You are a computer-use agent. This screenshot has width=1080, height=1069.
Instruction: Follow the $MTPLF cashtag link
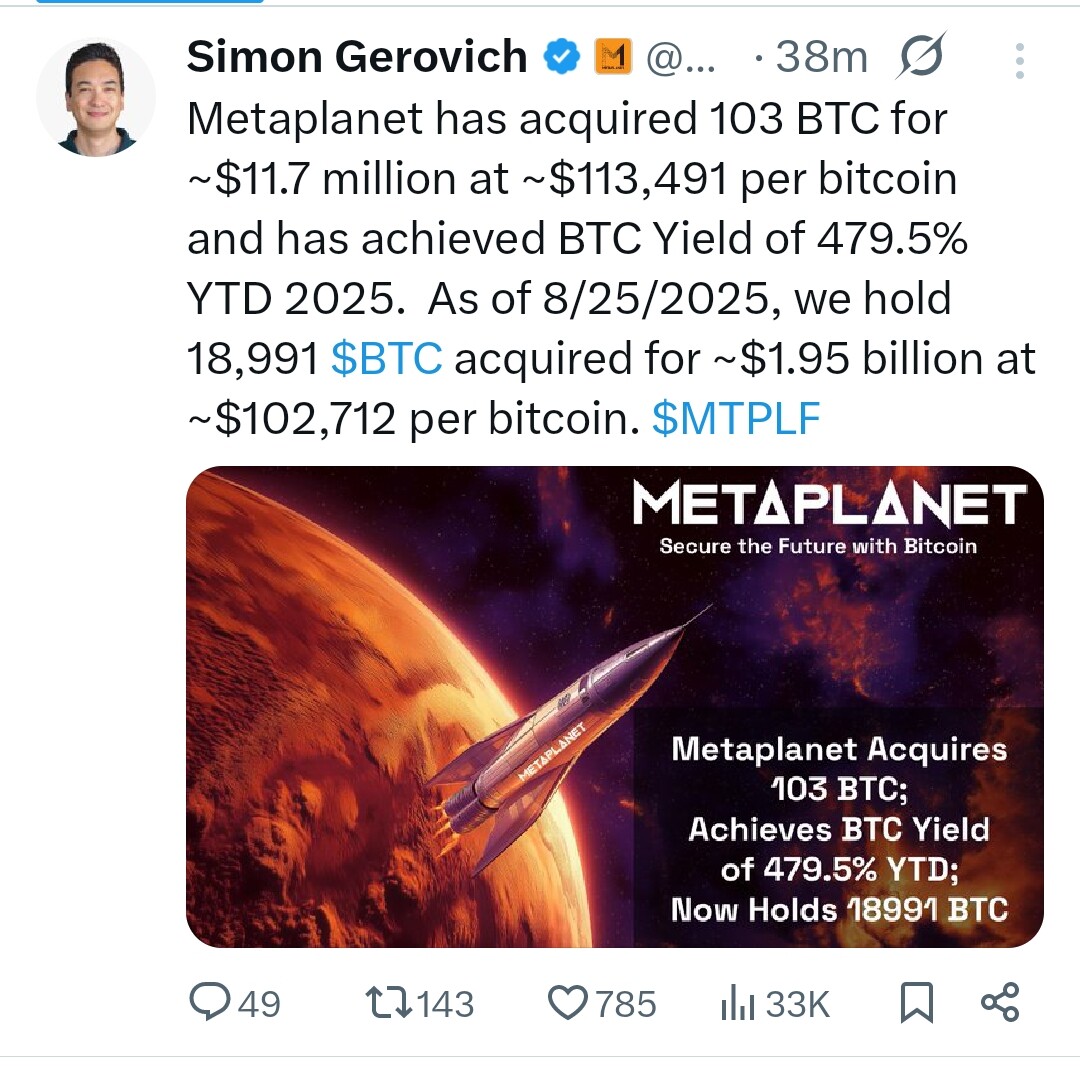coord(736,419)
